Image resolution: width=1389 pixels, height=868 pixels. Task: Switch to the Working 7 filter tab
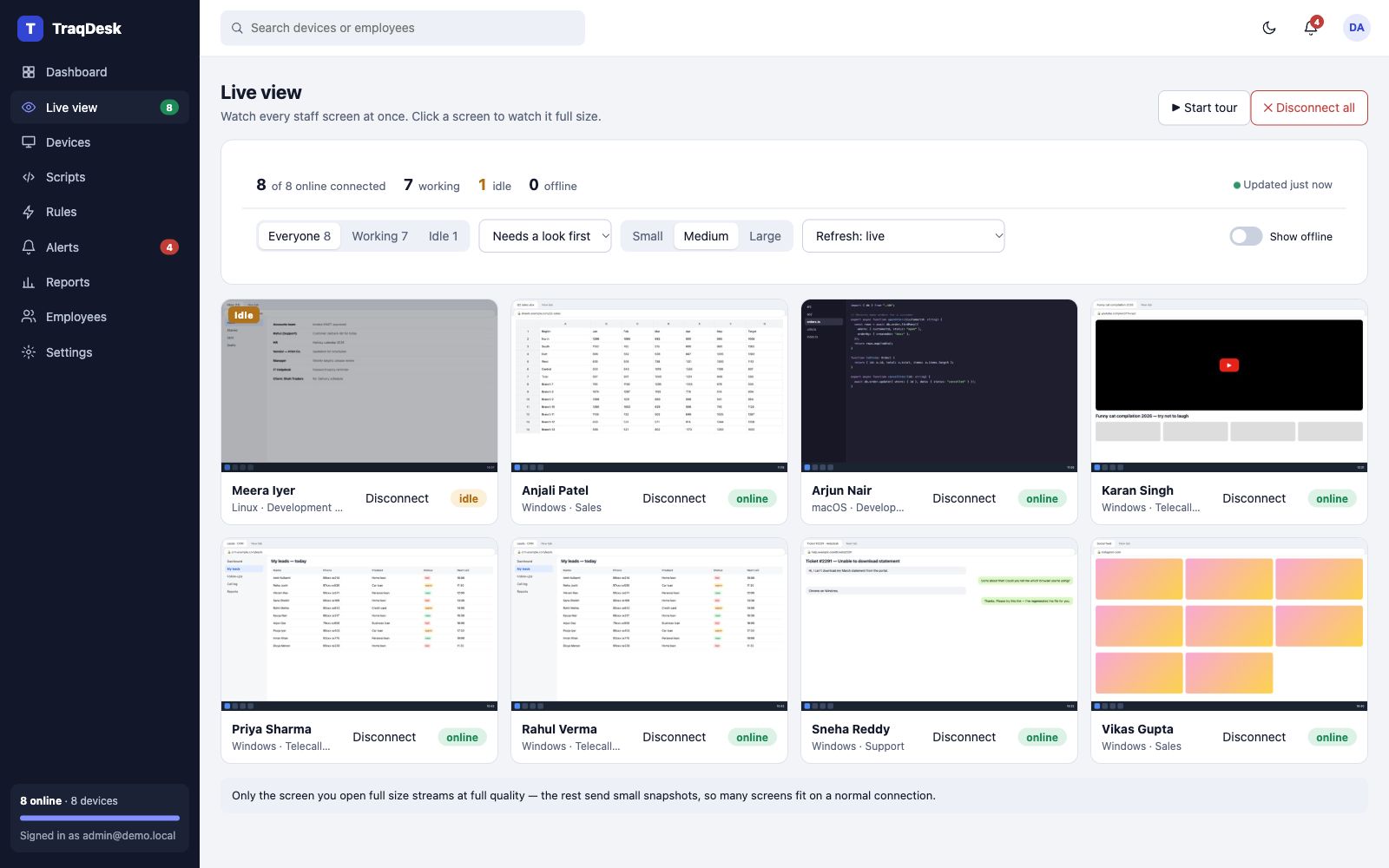pyautogui.click(x=379, y=236)
